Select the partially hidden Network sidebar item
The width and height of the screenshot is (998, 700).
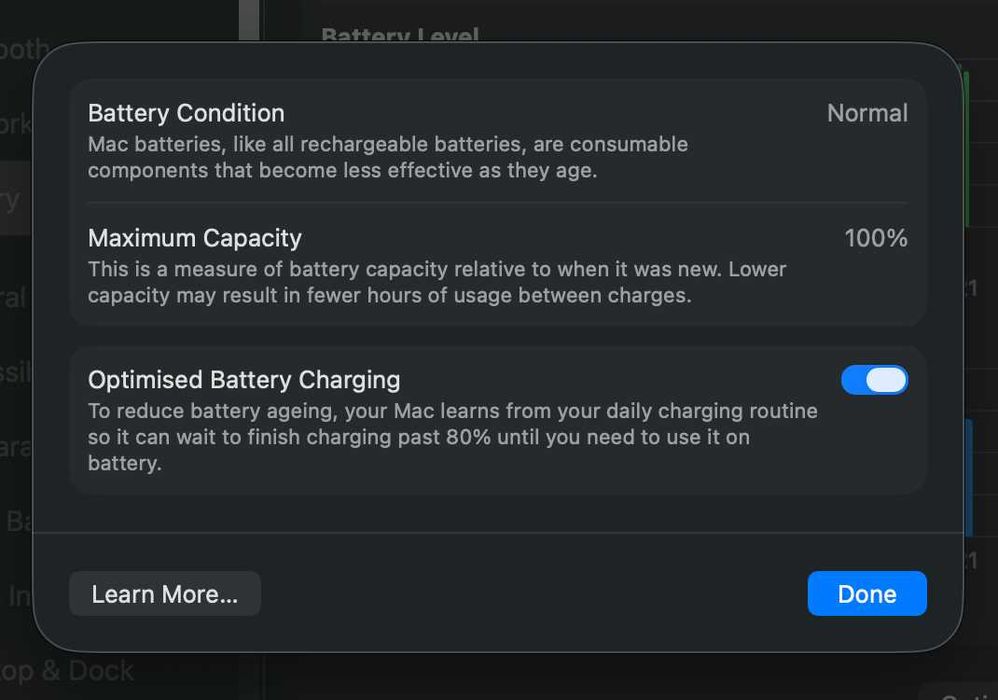[15, 125]
